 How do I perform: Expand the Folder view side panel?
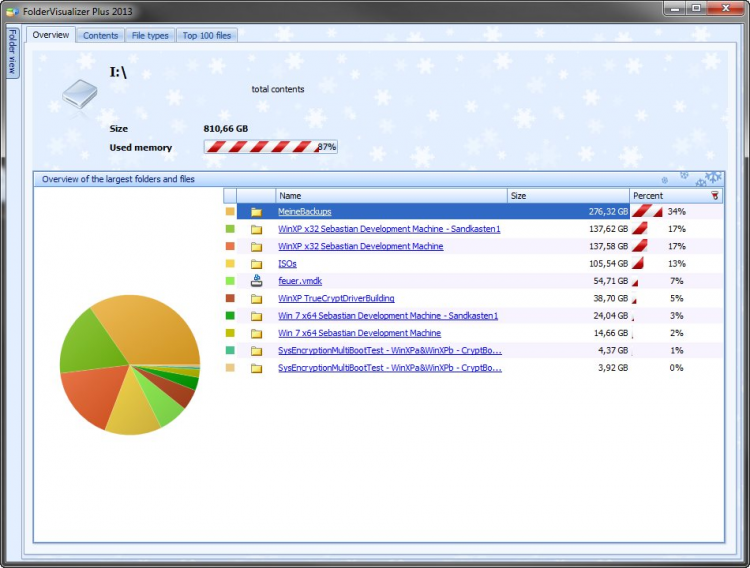(12, 52)
